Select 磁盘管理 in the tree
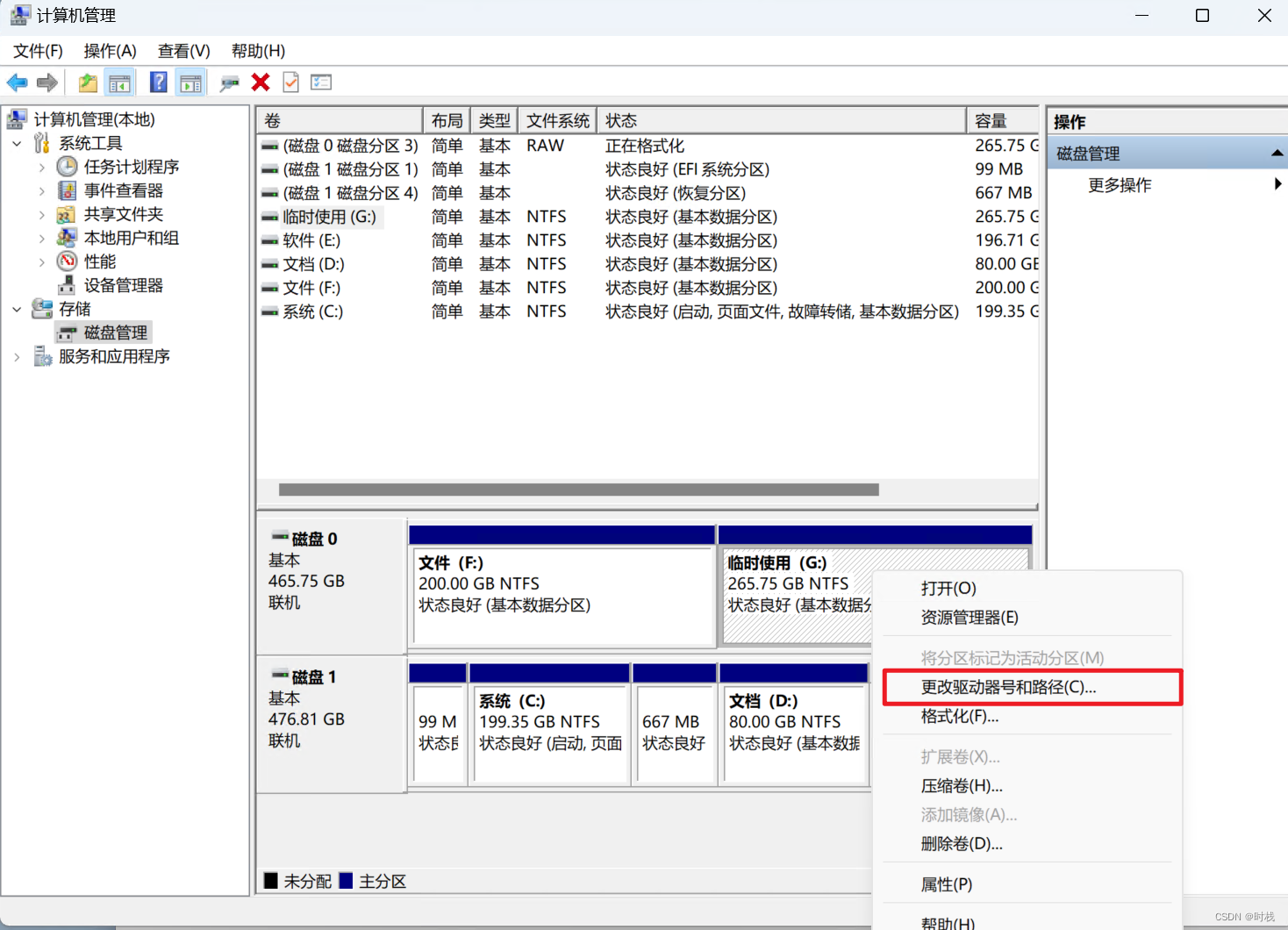 (x=116, y=333)
